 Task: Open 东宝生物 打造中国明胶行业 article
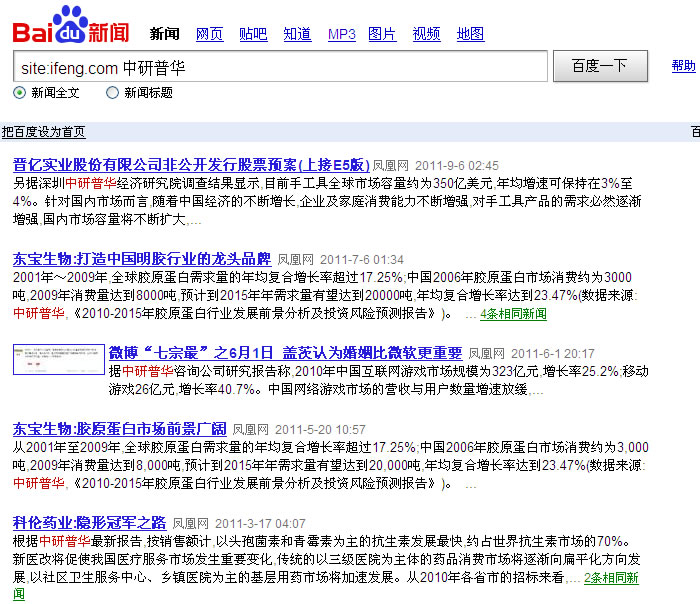(141, 258)
